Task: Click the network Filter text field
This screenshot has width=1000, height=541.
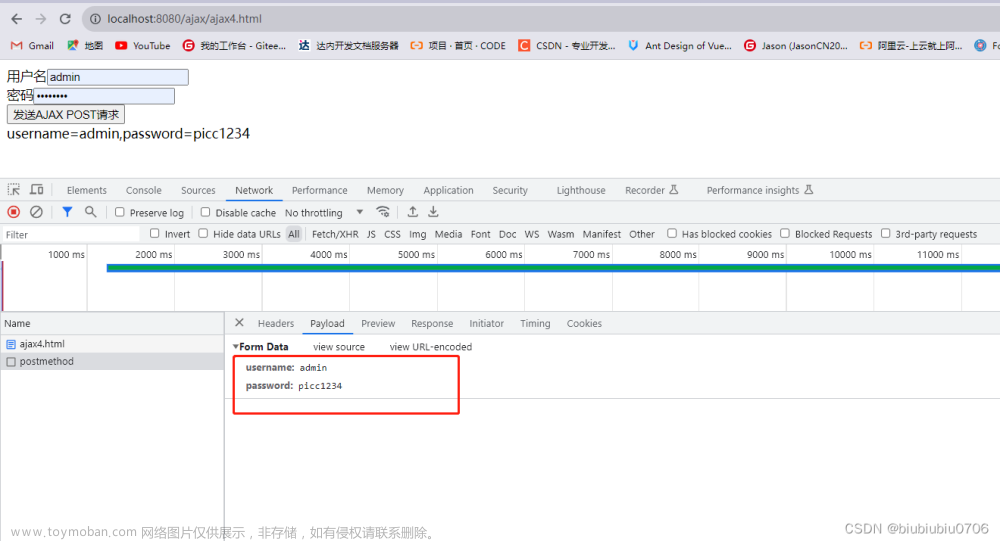Action: coord(71,235)
